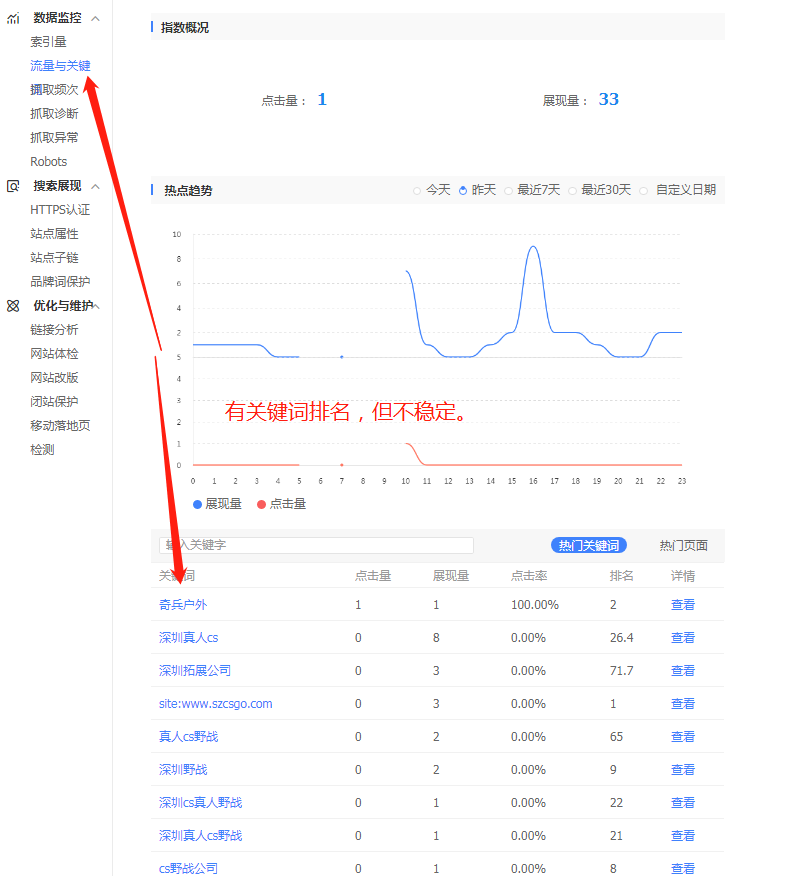803x876 pixels.
Task: Select the 热门关键词 tab
Action: coord(589,544)
